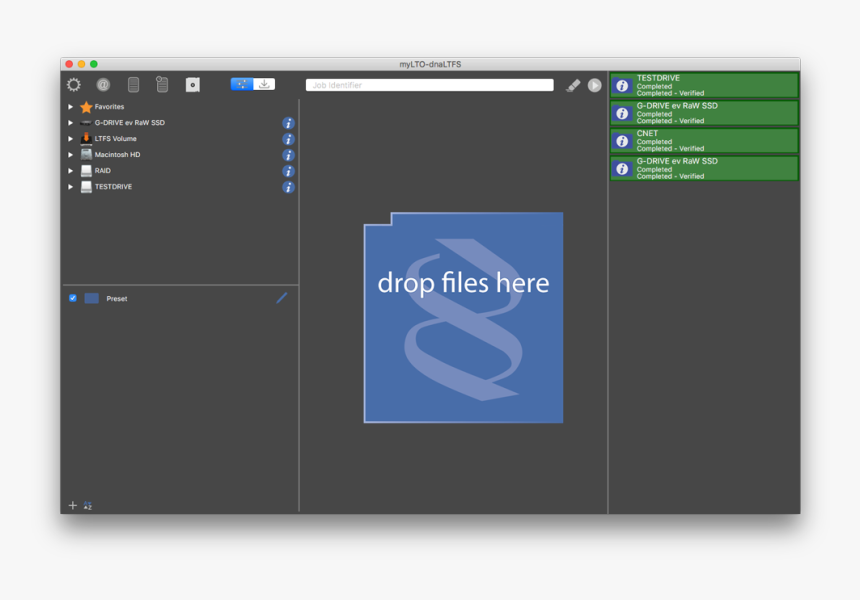This screenshot has width=860, height=600.
Task: Add a new preset with the plus icon
Action: click(x=72, y=506)
